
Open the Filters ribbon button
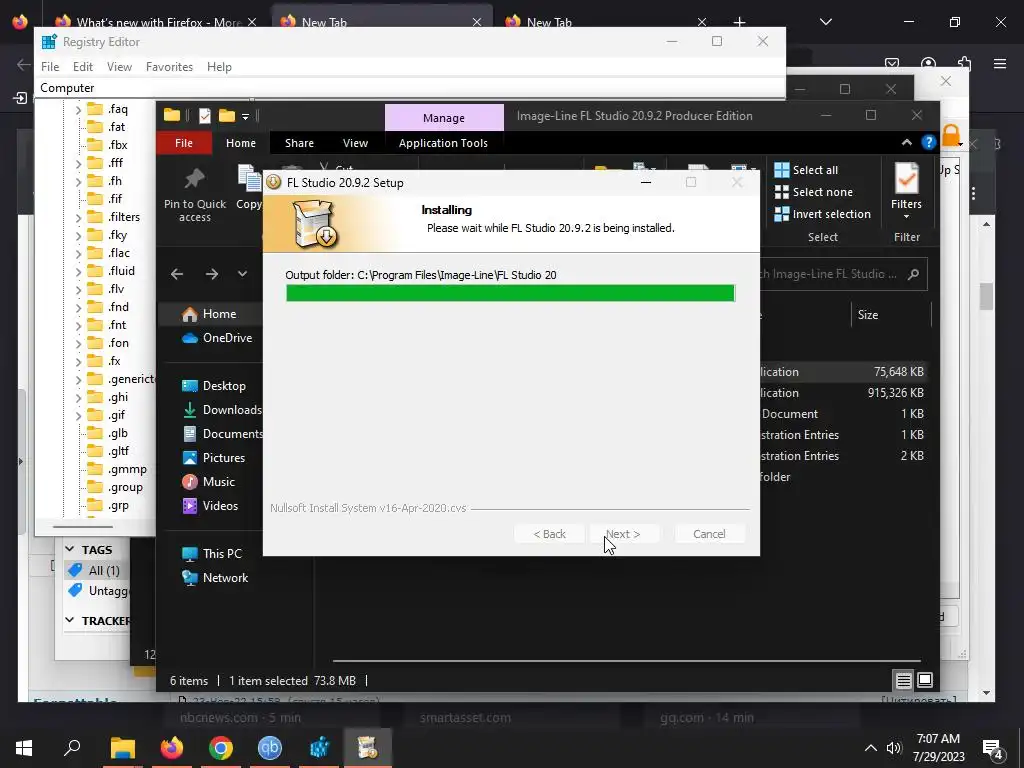[906, 191]
